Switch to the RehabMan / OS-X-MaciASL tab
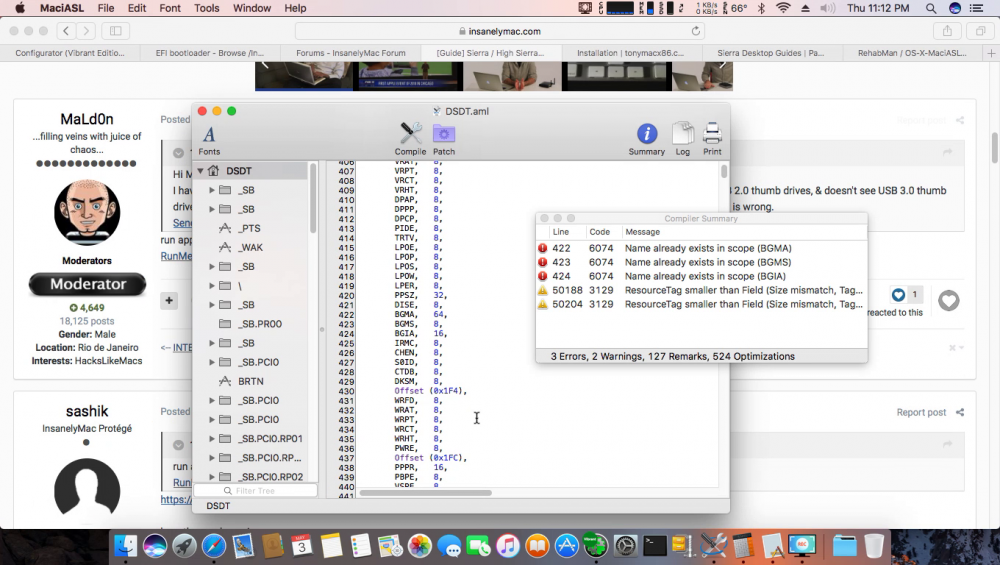1000x565 pixels. 912,53
